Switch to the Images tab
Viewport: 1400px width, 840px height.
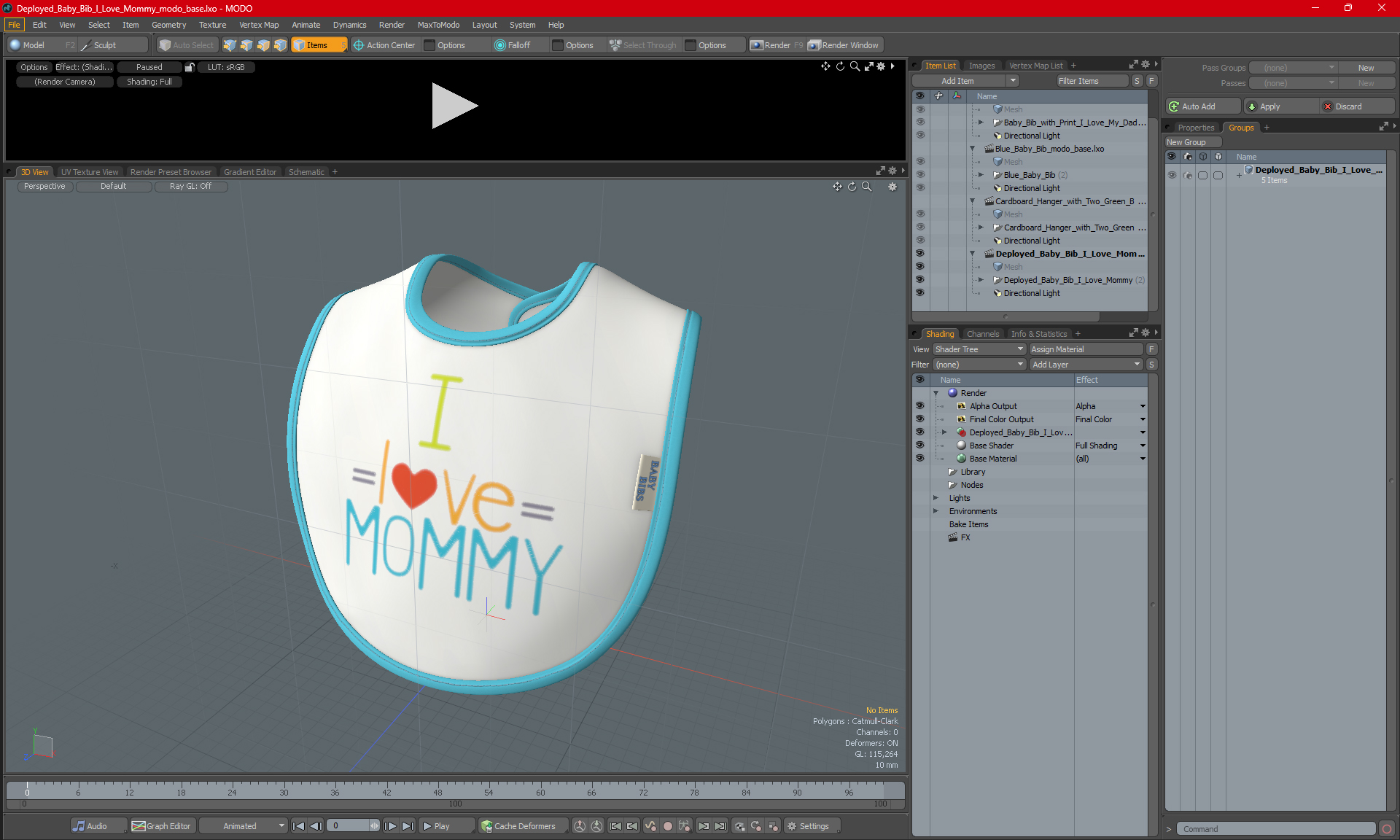coord(981,66)
